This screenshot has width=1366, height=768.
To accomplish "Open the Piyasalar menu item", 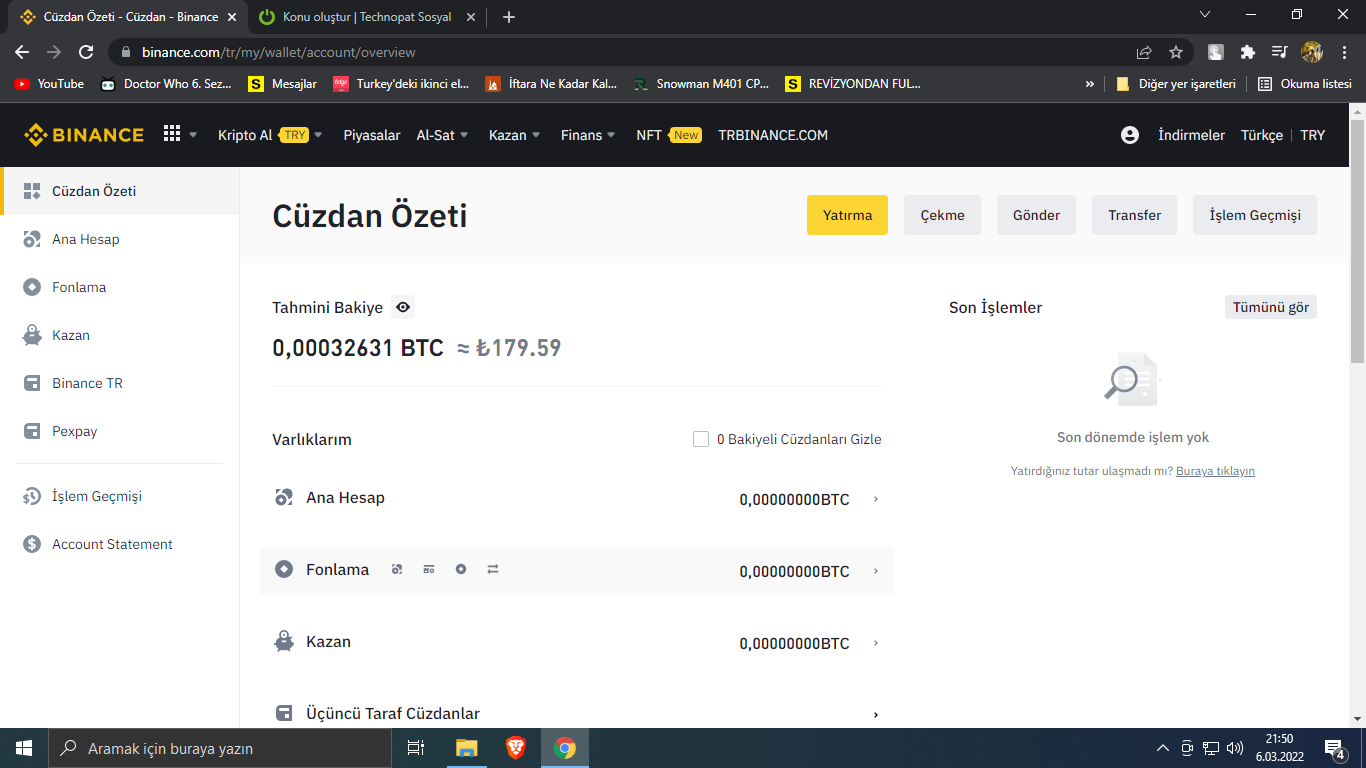I will [x=372, y=135].
